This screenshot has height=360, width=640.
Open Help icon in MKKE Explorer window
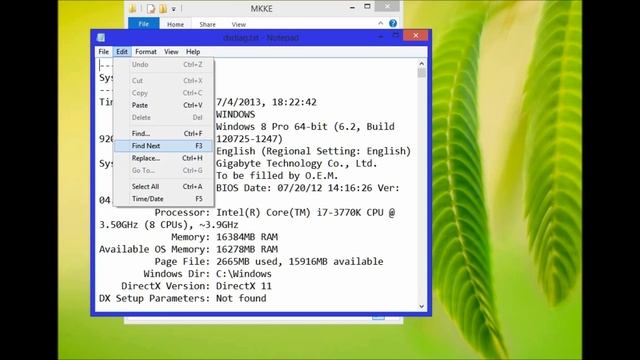pyautogui.click(x=393, y=23)
